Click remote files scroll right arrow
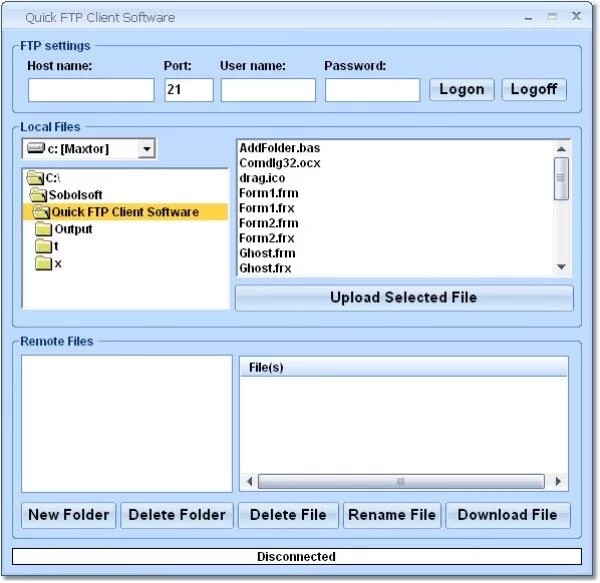The image size is (600, 583). [558, 481]
